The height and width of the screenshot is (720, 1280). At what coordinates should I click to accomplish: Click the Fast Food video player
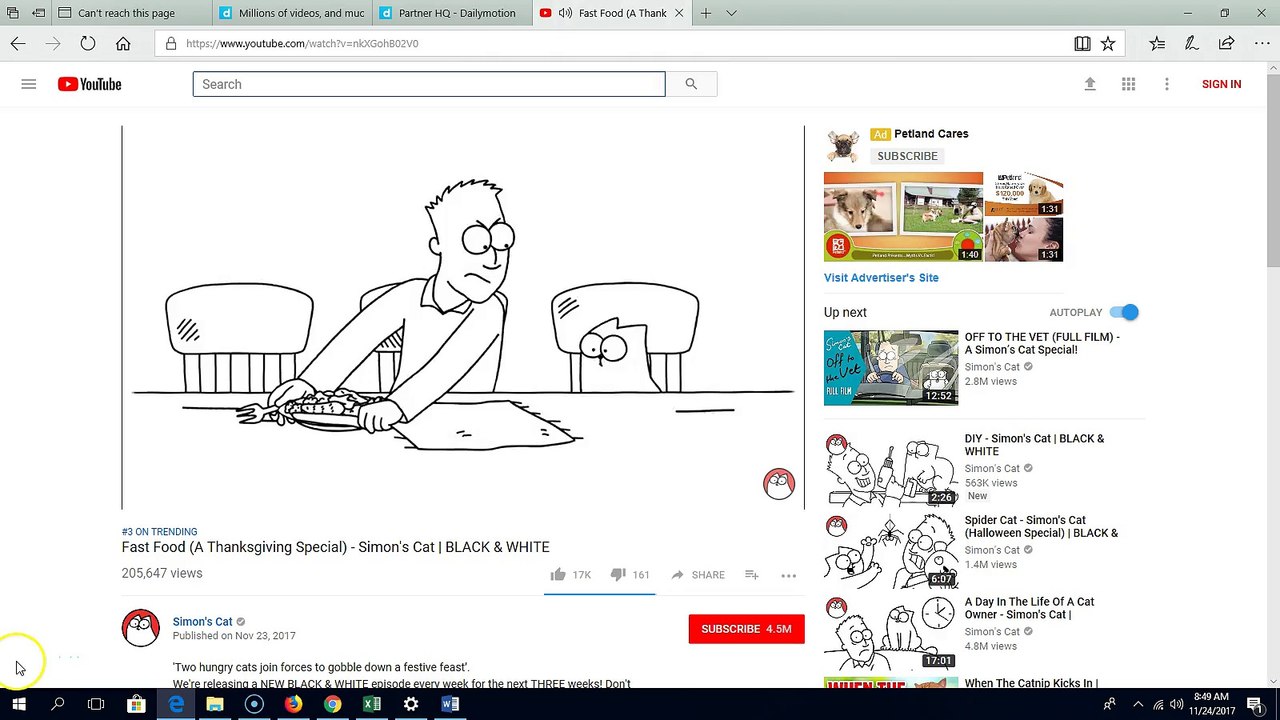coord(463,318)
